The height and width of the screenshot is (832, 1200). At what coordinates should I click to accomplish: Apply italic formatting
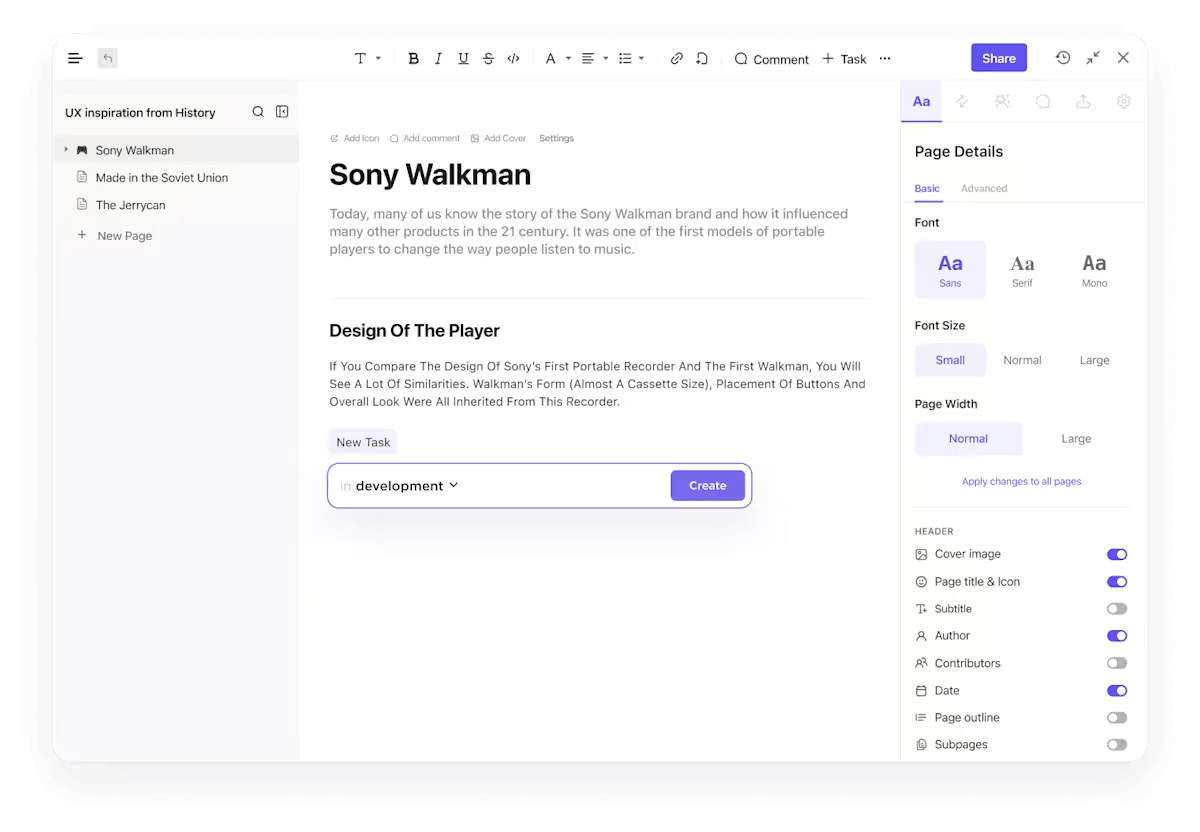pos(438,58)
